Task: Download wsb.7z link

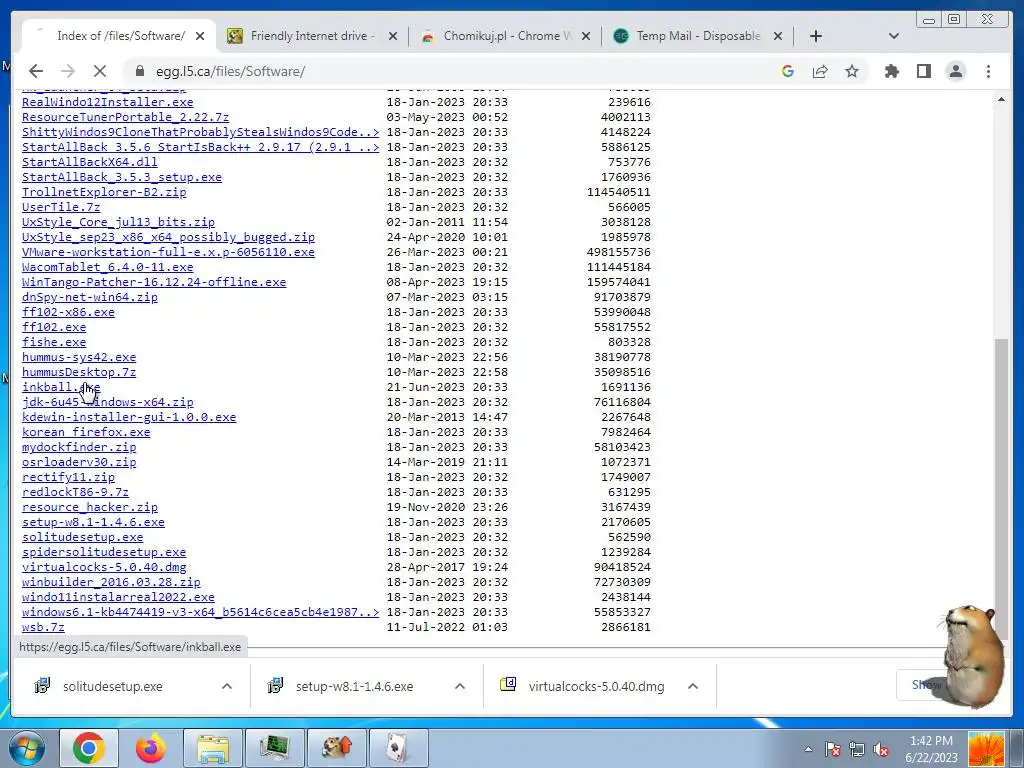Action: pos(43,628)
